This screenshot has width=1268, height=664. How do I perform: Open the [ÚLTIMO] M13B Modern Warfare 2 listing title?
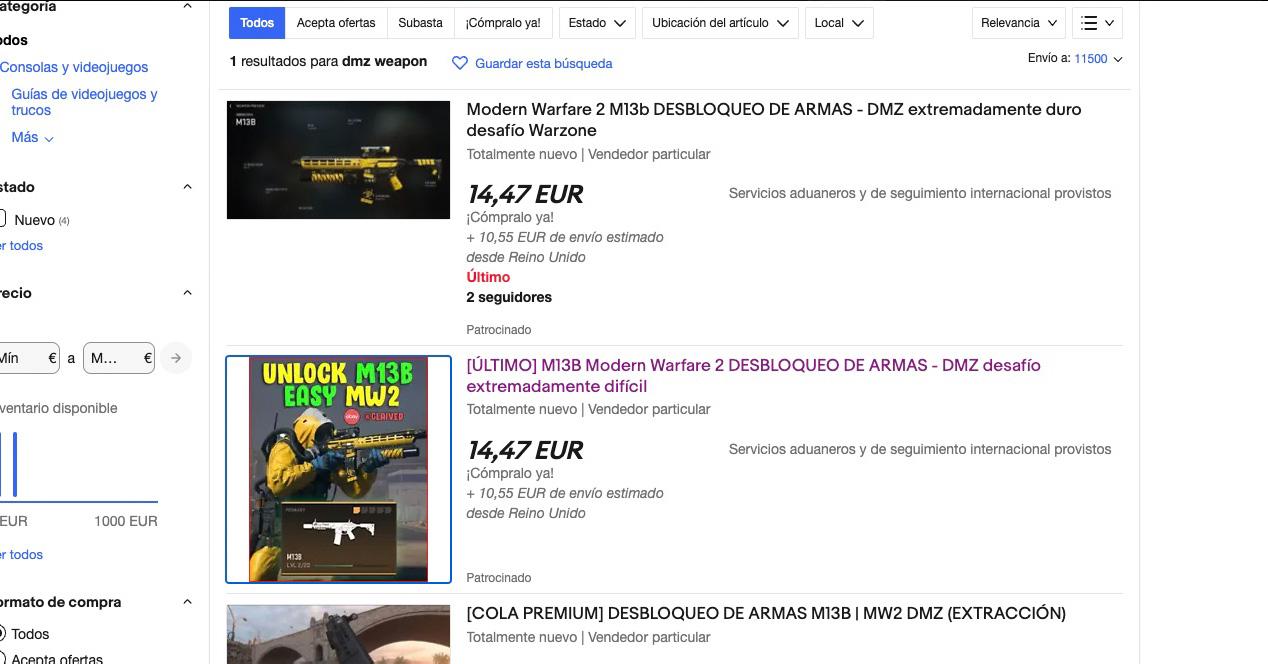tap(754, 376)
